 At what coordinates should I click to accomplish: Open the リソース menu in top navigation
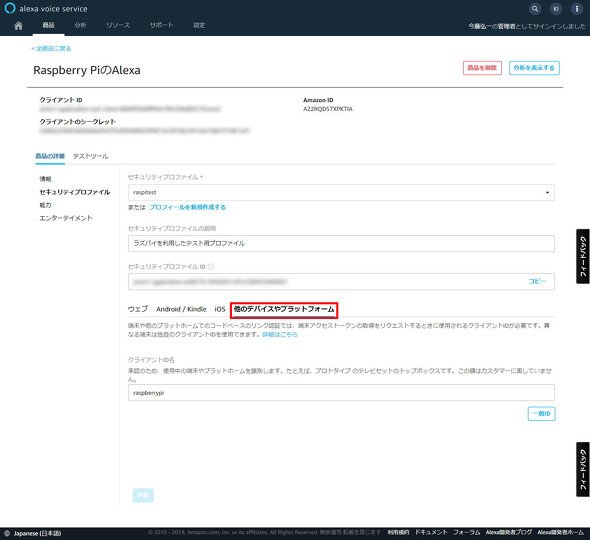coord(118,25)
